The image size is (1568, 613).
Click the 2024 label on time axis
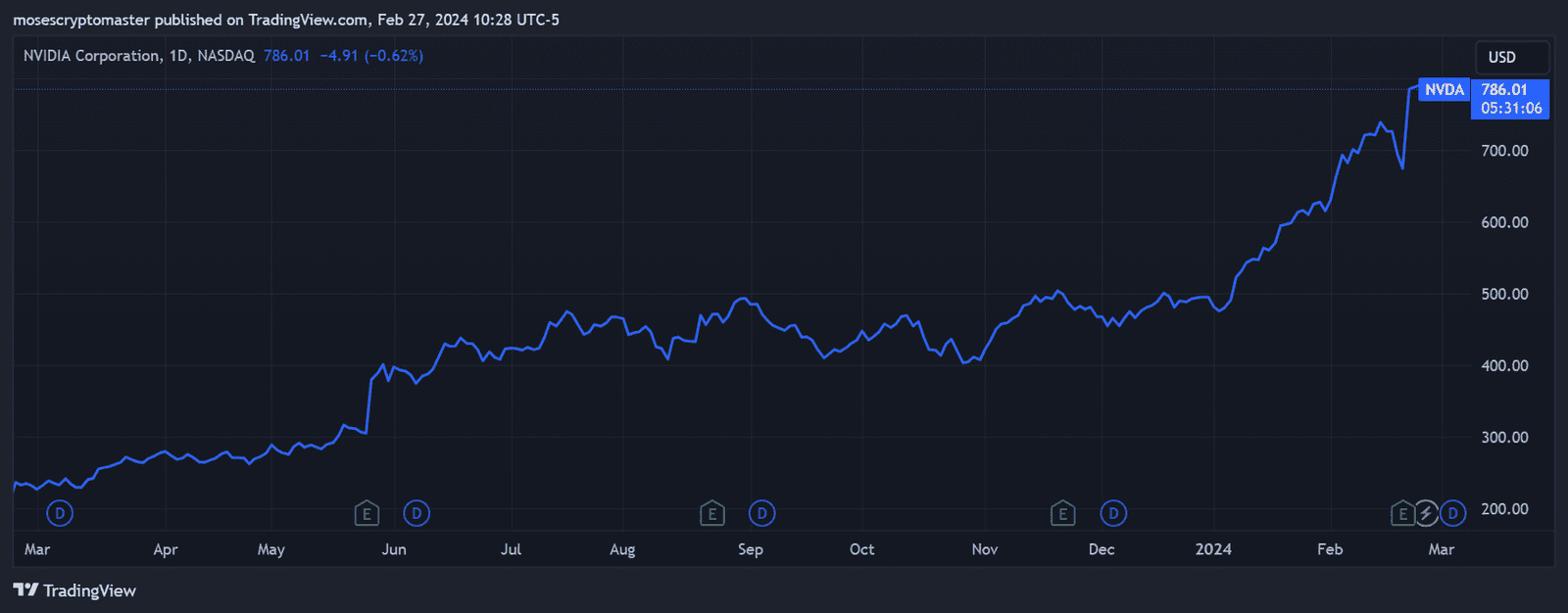tap(1213, 549)
